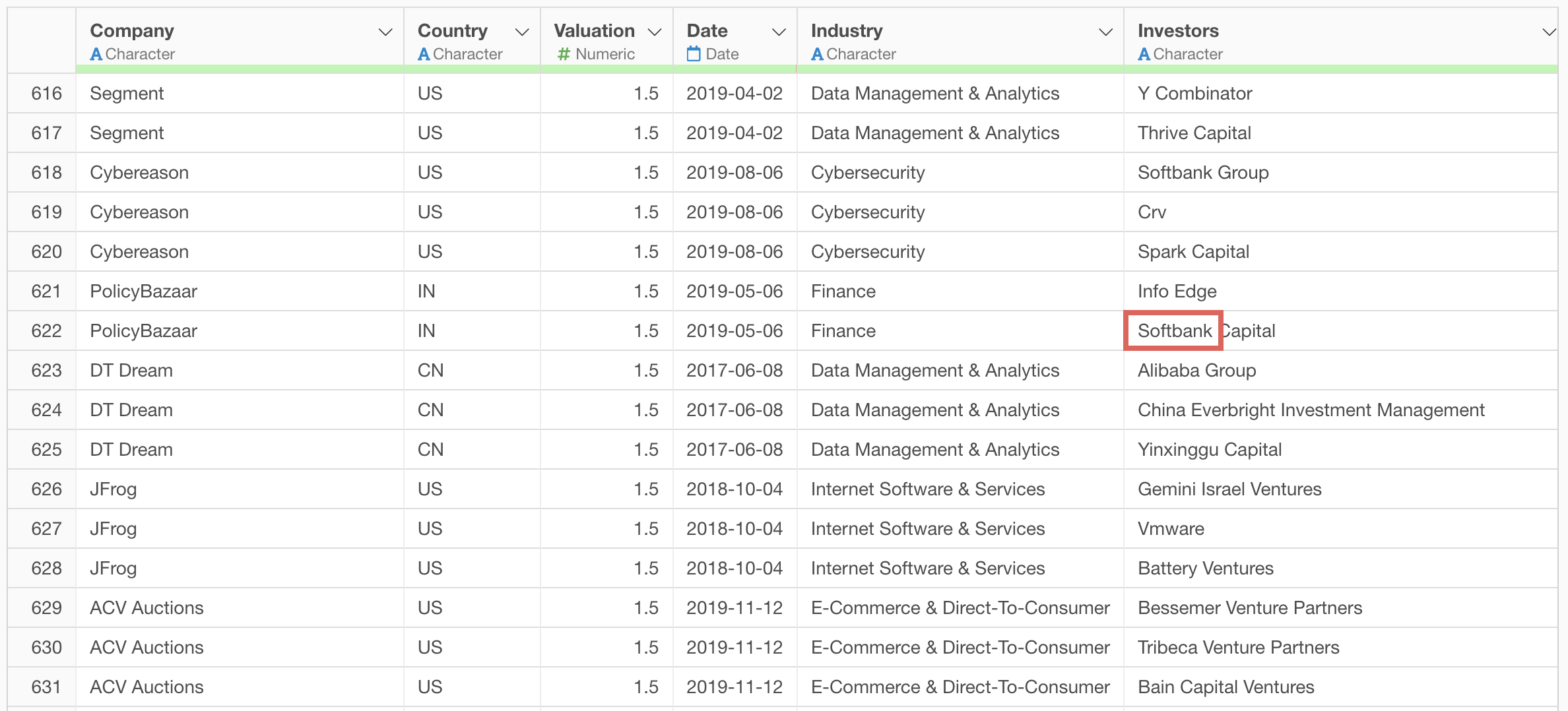Select the Investors column header title
Viewport: 1568px width, 711px height.
[1179, 30]
